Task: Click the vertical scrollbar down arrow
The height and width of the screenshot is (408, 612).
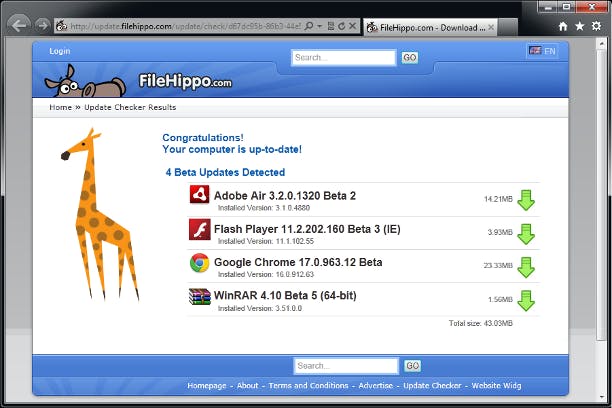Action: 601,397
